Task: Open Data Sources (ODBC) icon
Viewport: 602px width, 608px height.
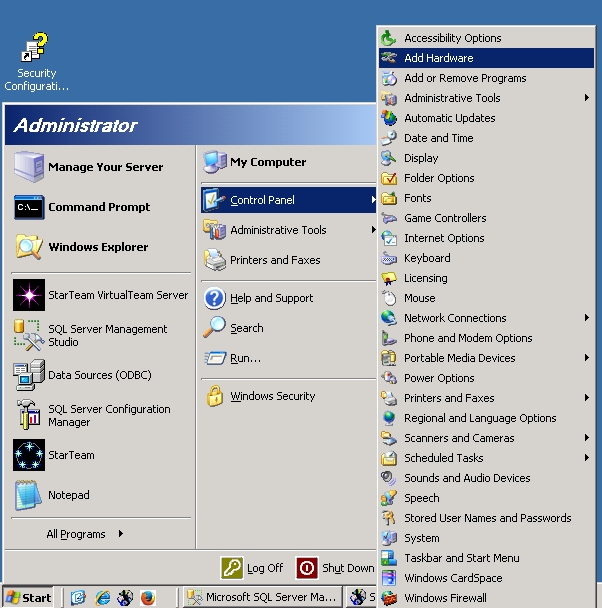Action: click(x=29, y=375)
